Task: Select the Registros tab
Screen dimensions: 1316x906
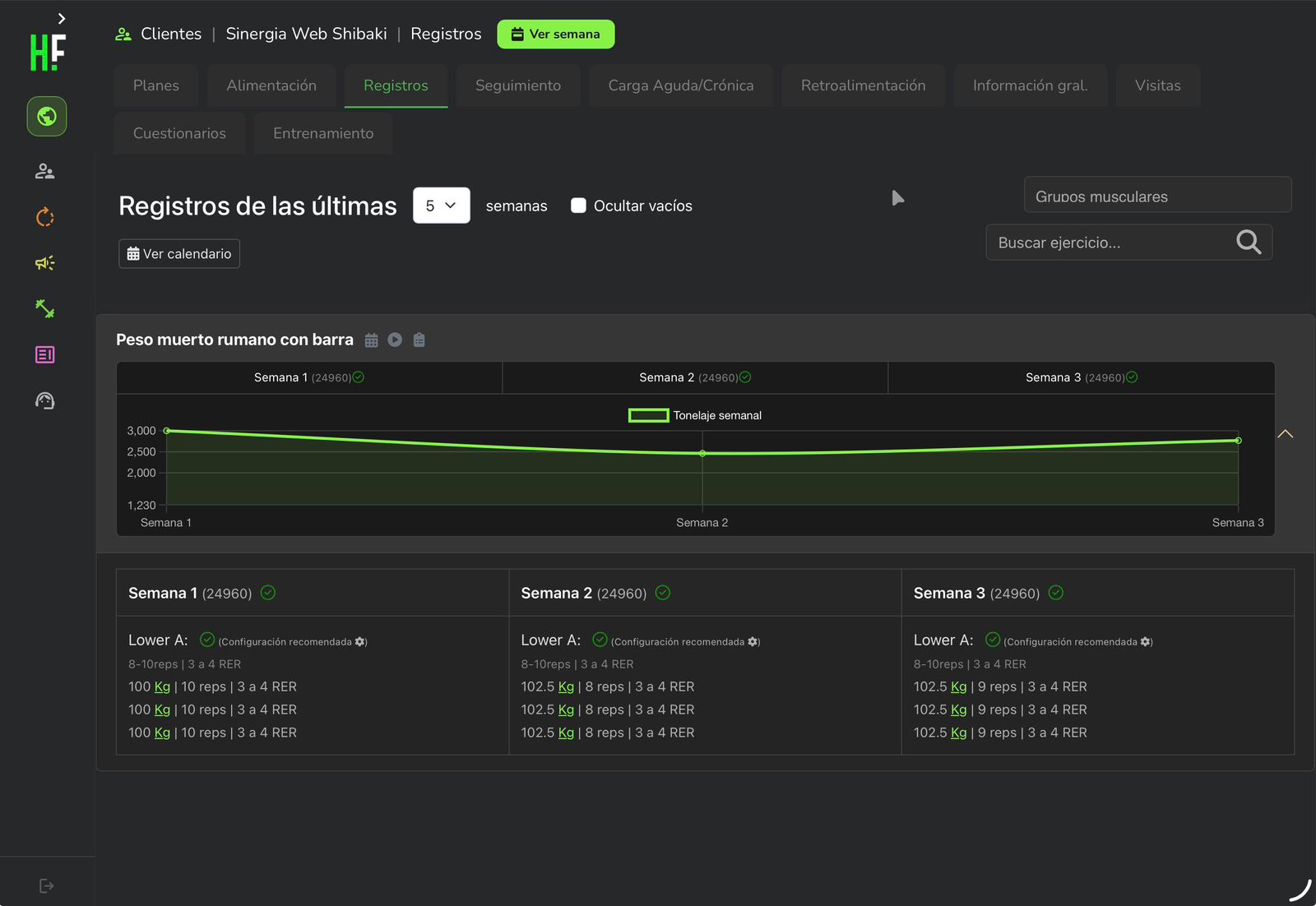Action: (x=396, y=86)
